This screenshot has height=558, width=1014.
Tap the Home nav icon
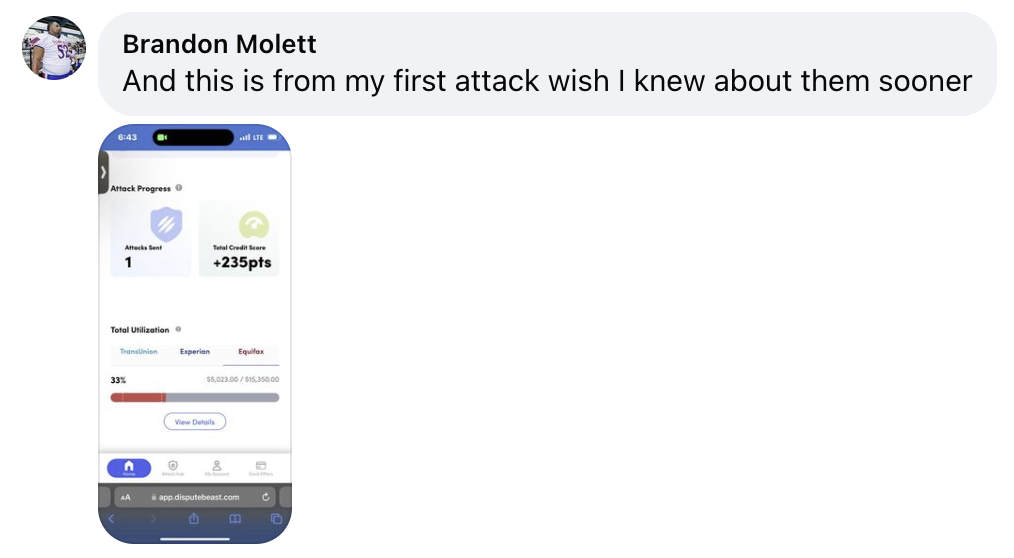point(129,468)
